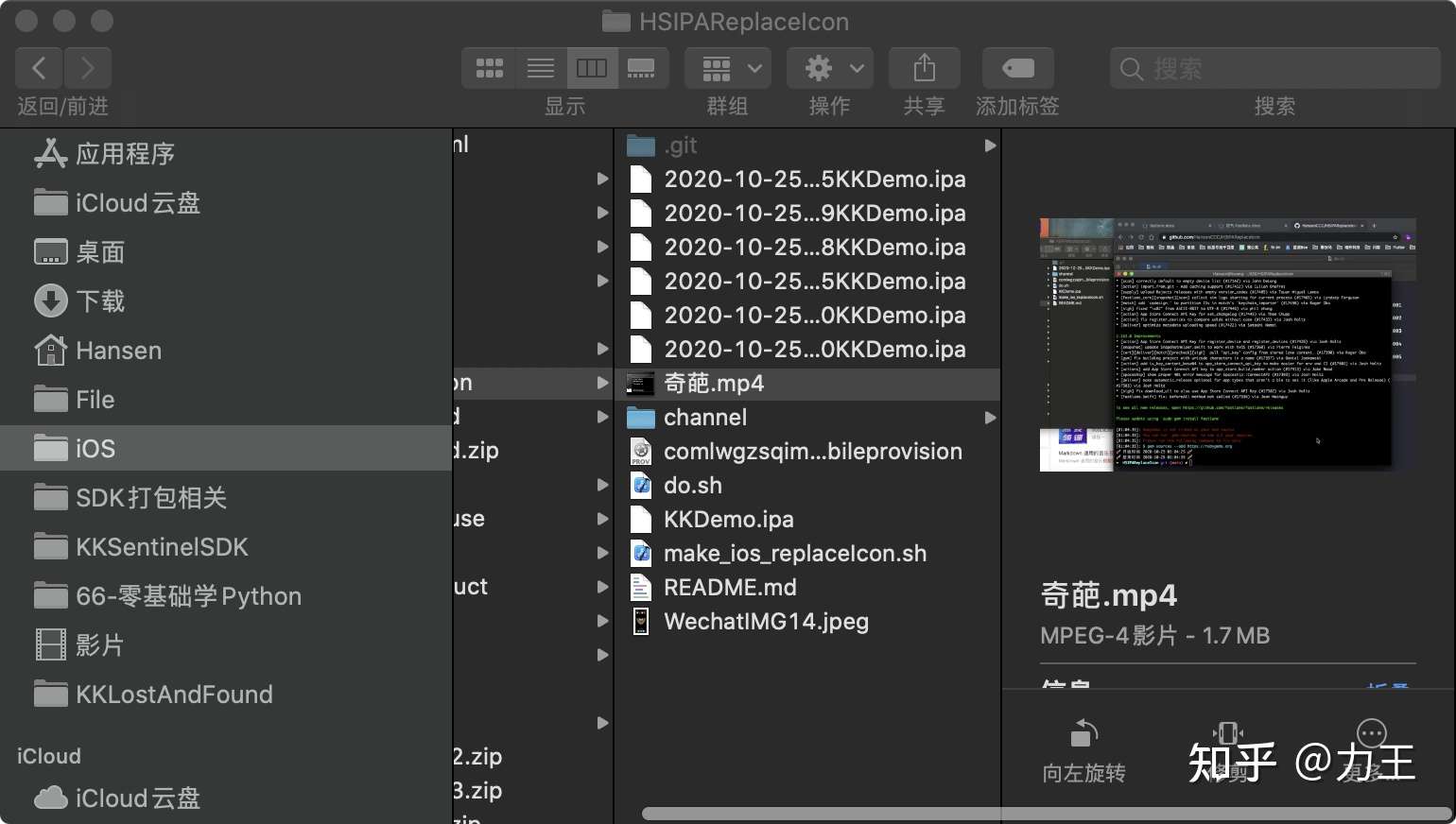Image resolution: width=1456 pixels, height=824 pixels.
Task: Select the iOS folder in sidebar
Action: (227, 449)
